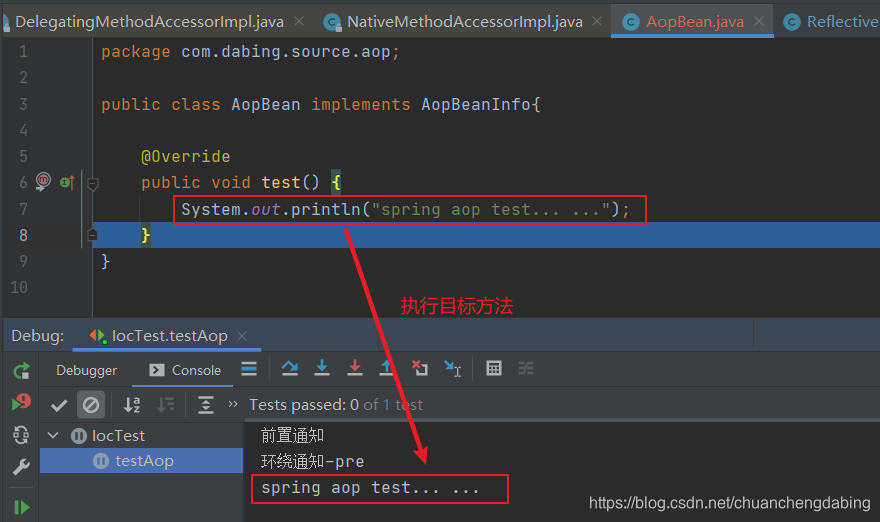The image size is (880, 522).
Task: Click console line '前置通知'
Action: [x=292, y=436]
